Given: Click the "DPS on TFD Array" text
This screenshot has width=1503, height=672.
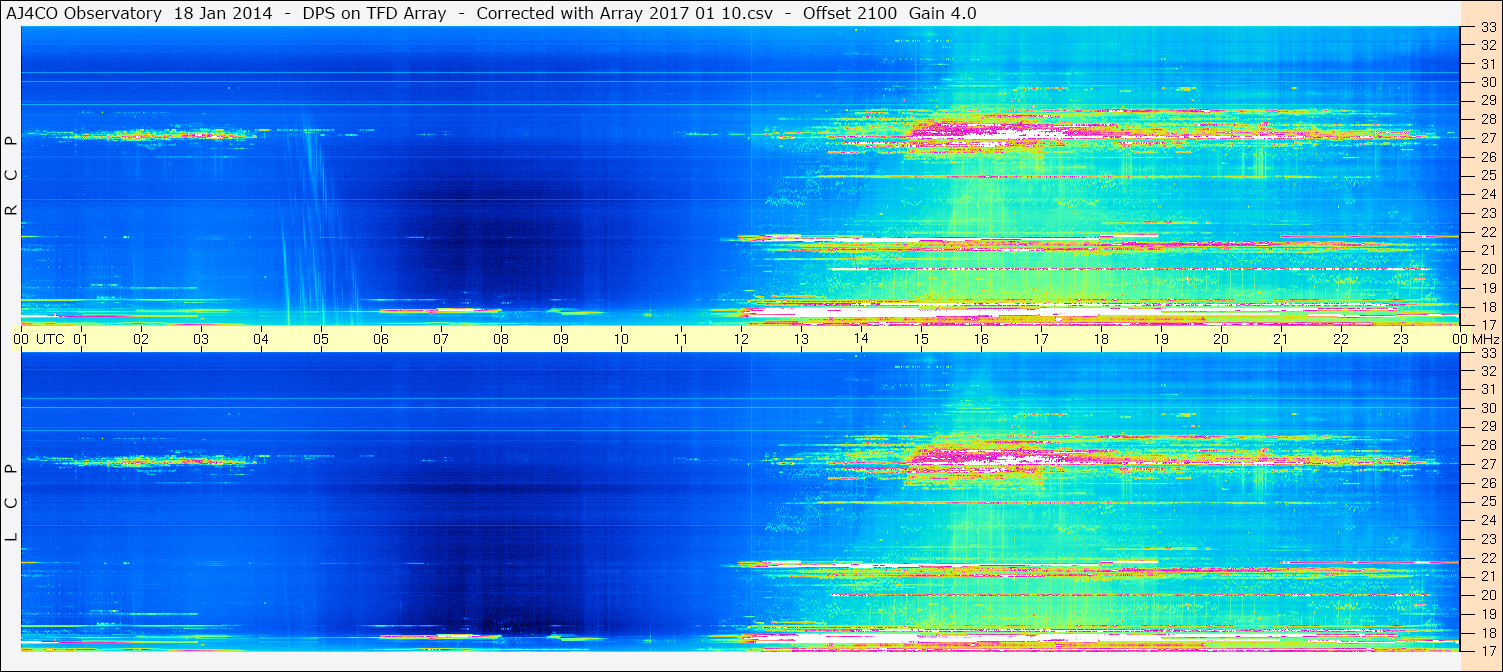Looking at the screenshot, I should click(x=374, y=13).
